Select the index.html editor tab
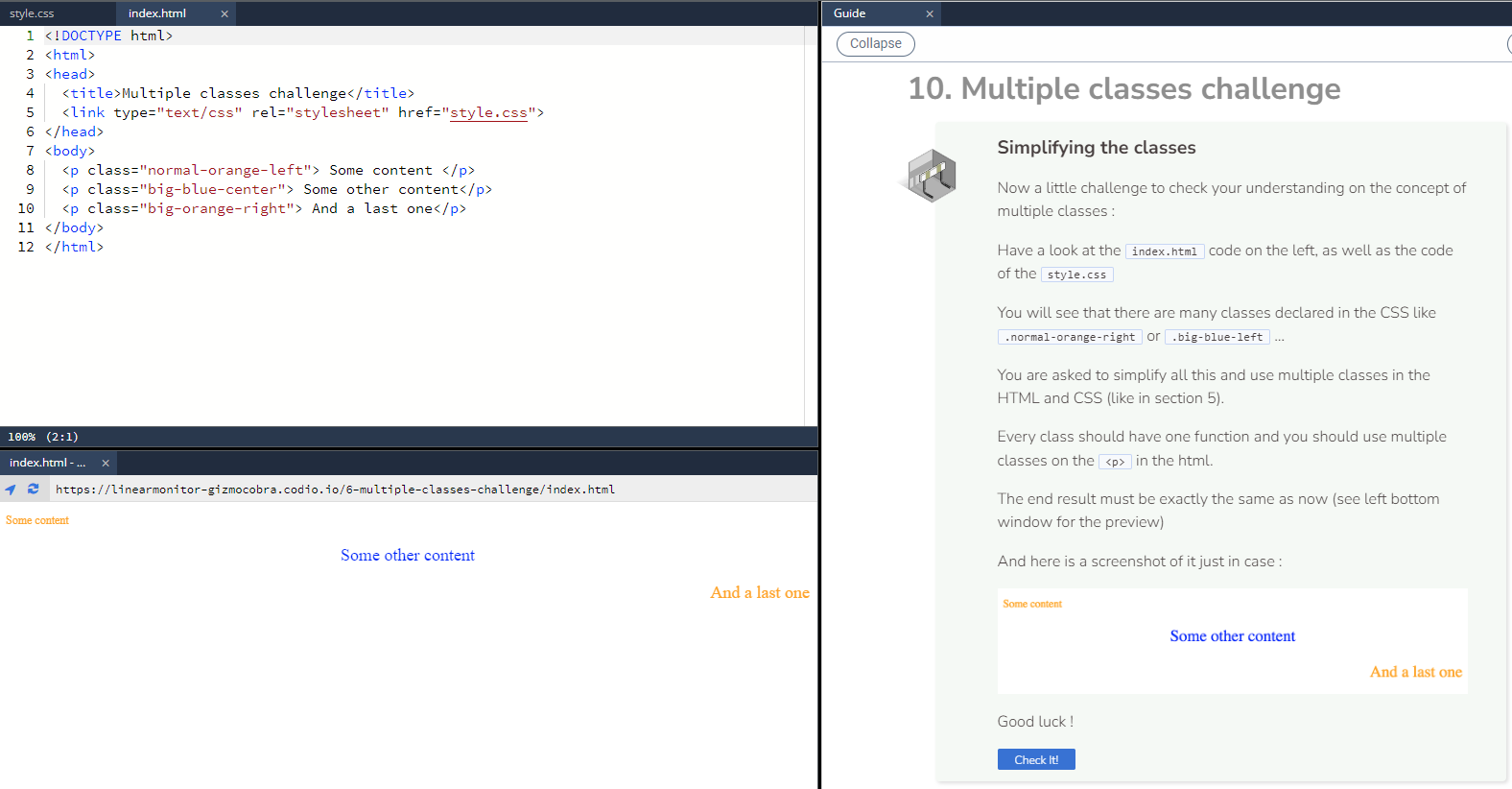 coord(157,13)
